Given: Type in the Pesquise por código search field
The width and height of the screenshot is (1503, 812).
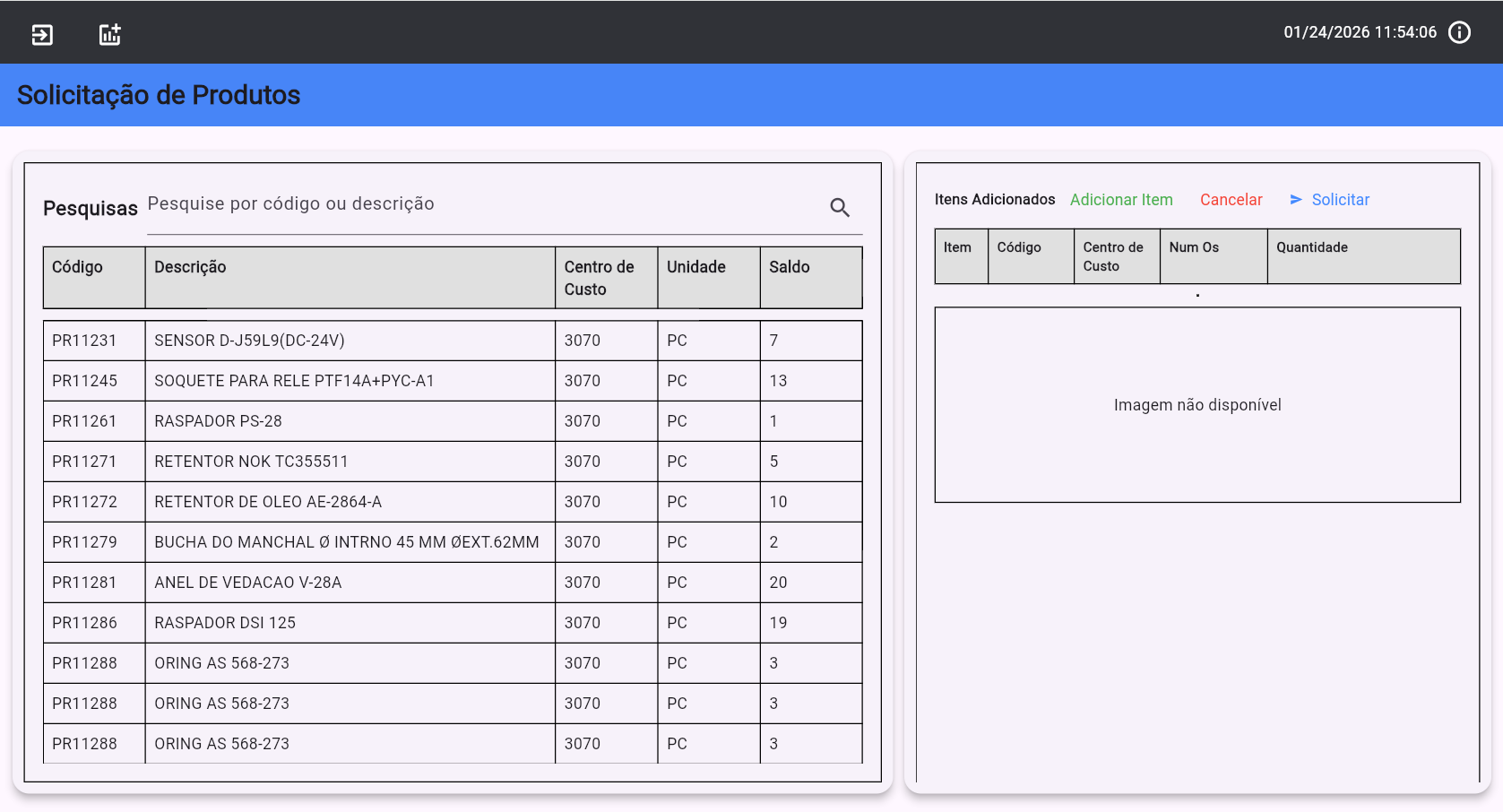Looking at the screenshot, I should pos(484,204).
